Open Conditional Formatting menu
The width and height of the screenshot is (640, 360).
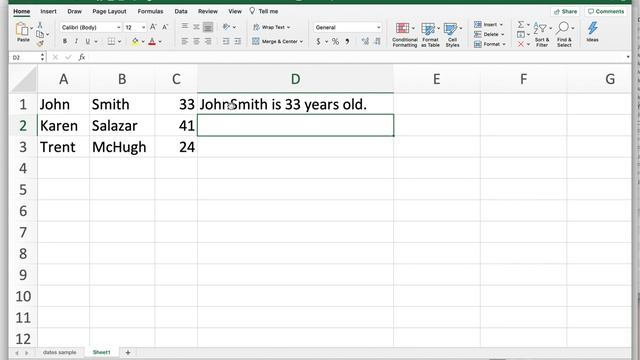(404, 34)
